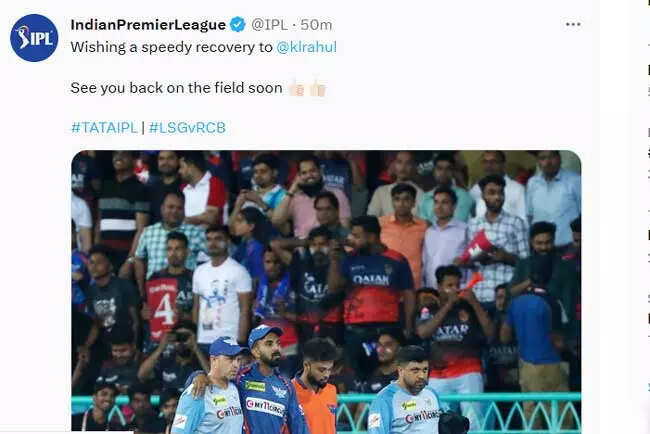Click the teal stadium railing in the photo

460,410
